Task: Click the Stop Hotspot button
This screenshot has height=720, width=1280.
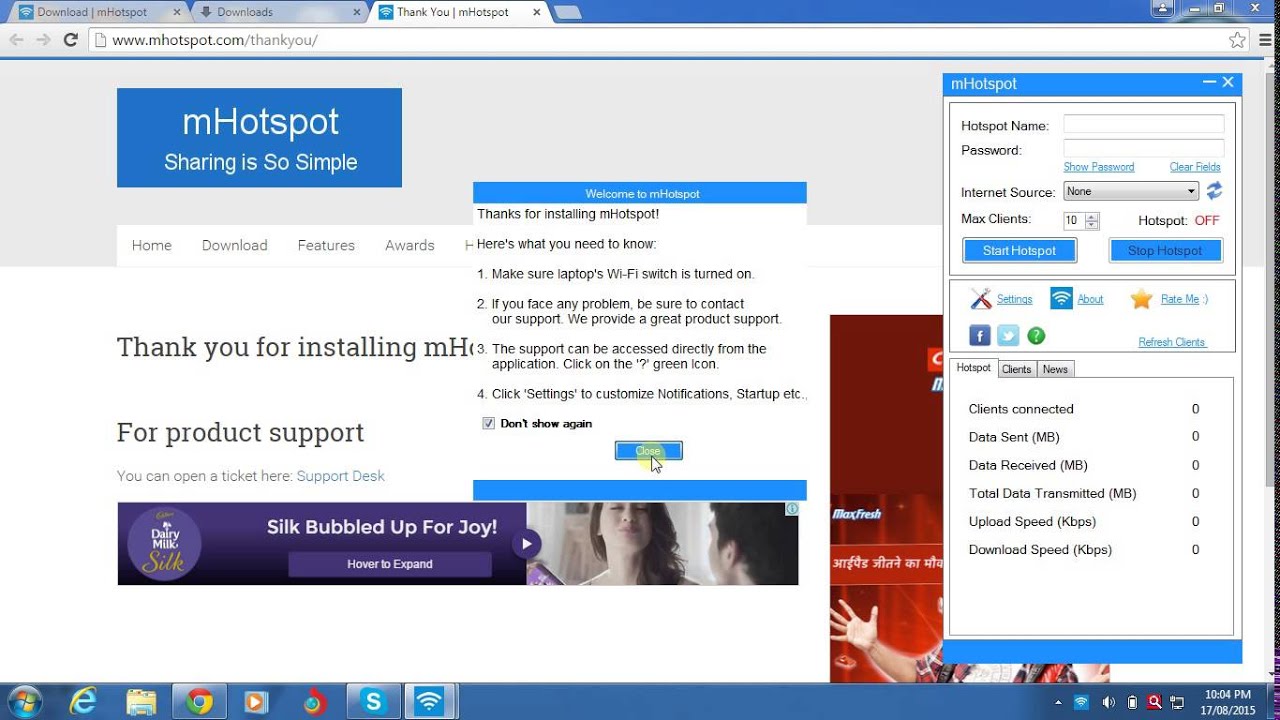Action: click(1165, 250)
